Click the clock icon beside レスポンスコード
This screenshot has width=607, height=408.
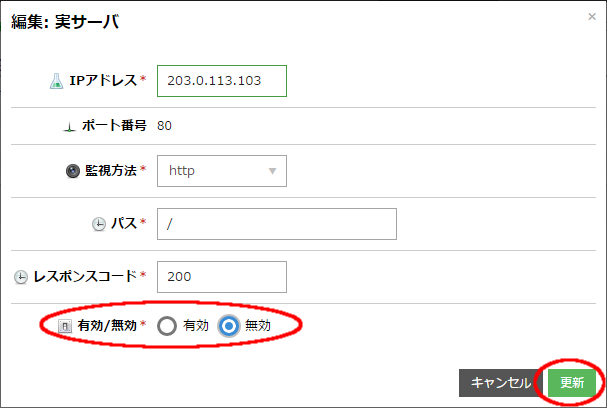21,277
